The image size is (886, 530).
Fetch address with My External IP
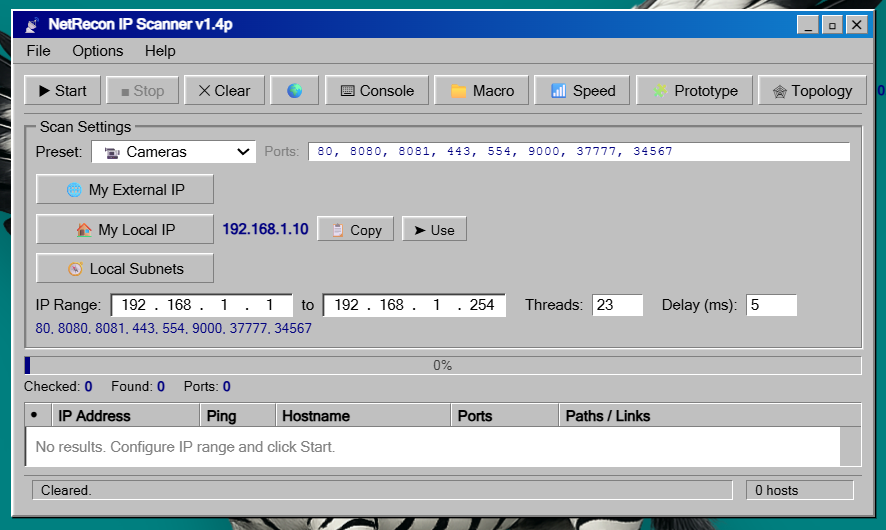125,189
